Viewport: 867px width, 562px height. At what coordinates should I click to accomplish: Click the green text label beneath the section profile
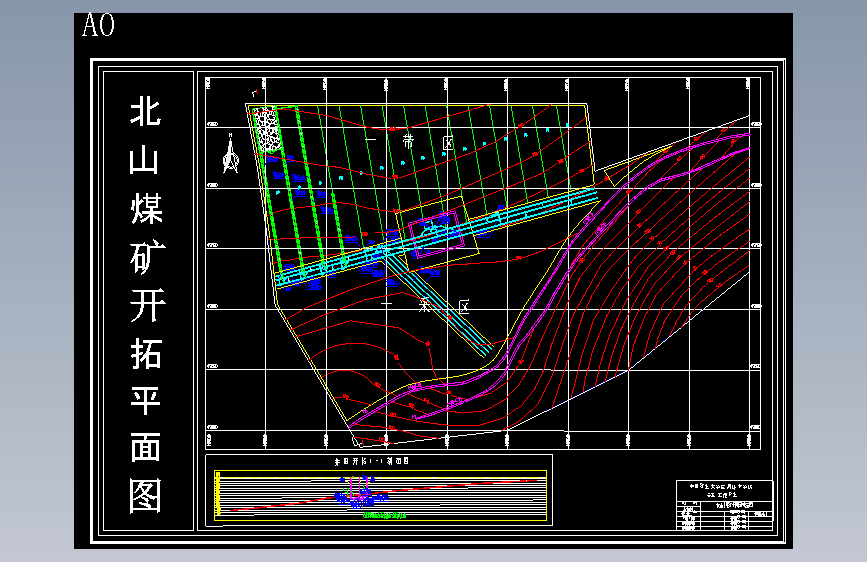coord(384,516)
